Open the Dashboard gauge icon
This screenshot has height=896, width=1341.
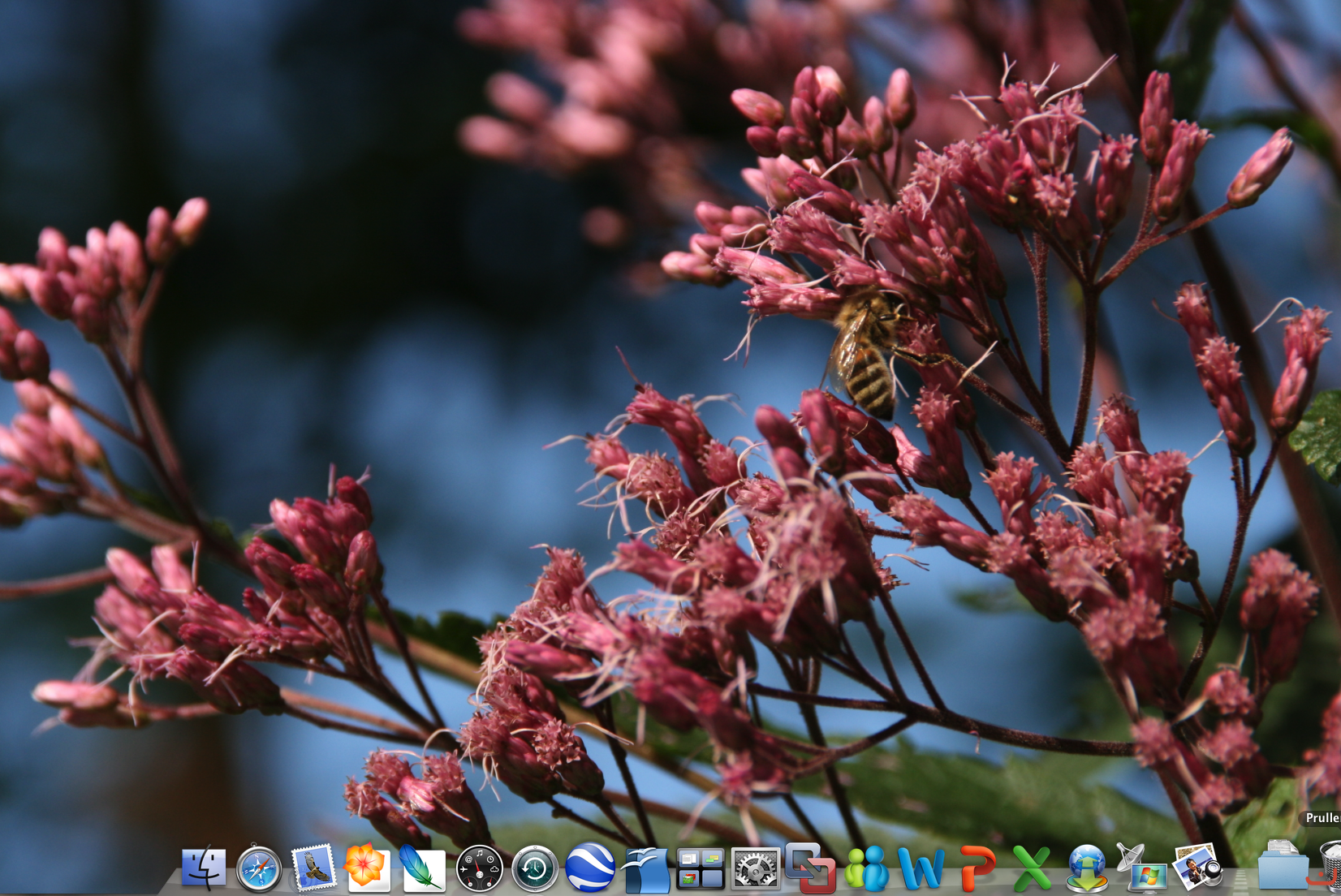(479, 869)
